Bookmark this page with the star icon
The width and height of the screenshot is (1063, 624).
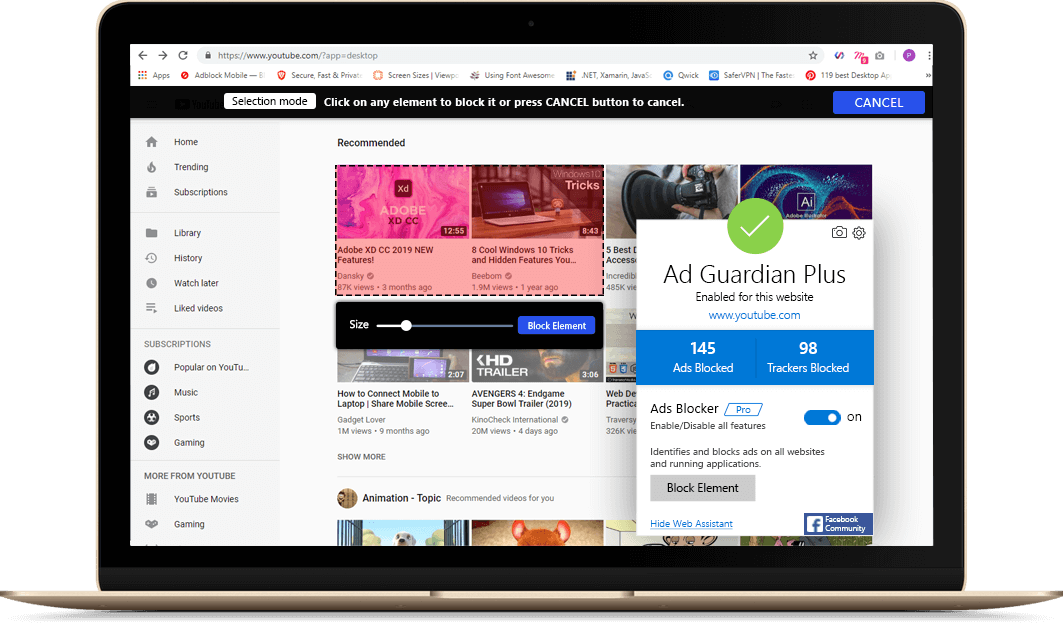[x=813, y=56]
